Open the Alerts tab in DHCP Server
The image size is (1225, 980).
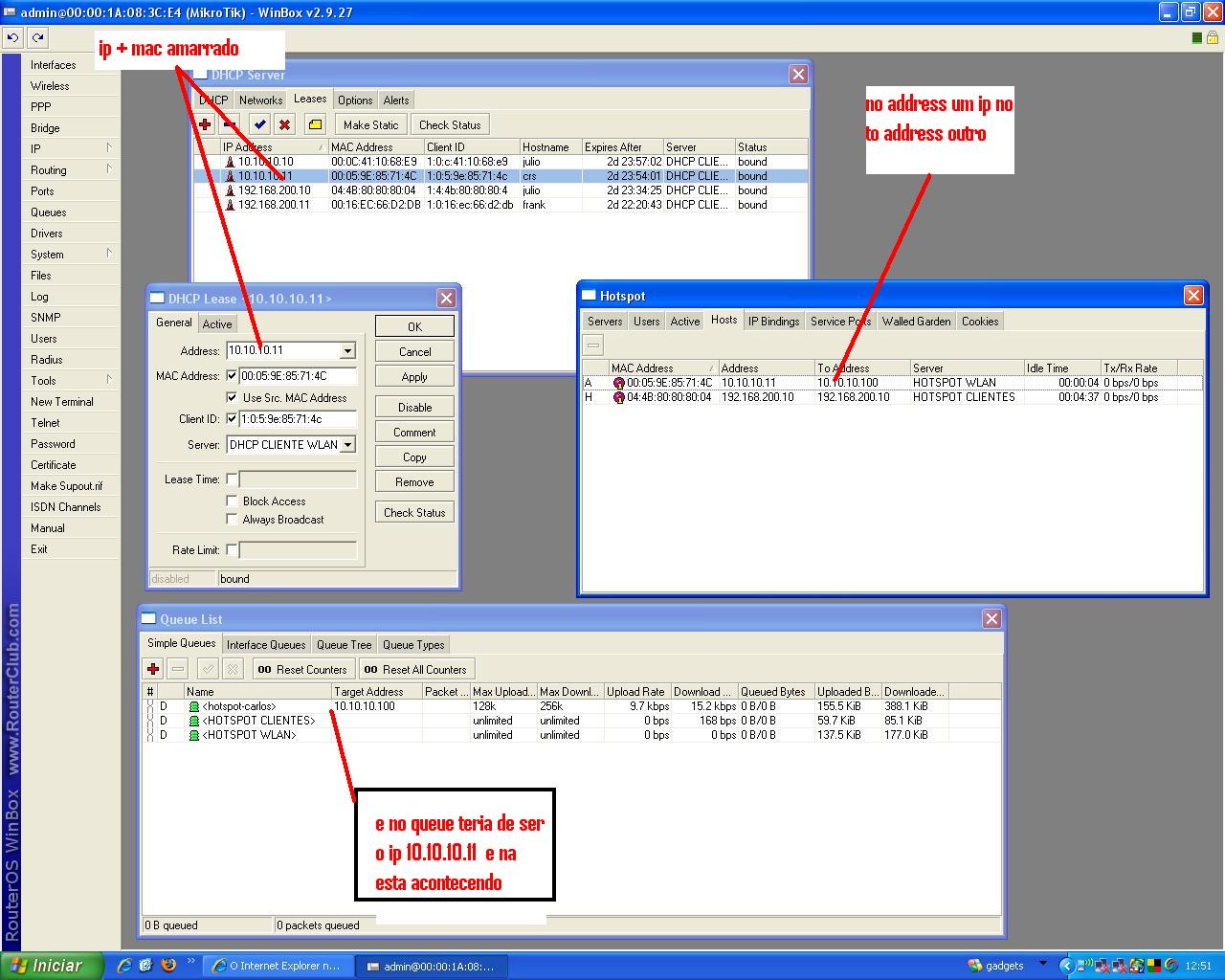coord(396,100)
